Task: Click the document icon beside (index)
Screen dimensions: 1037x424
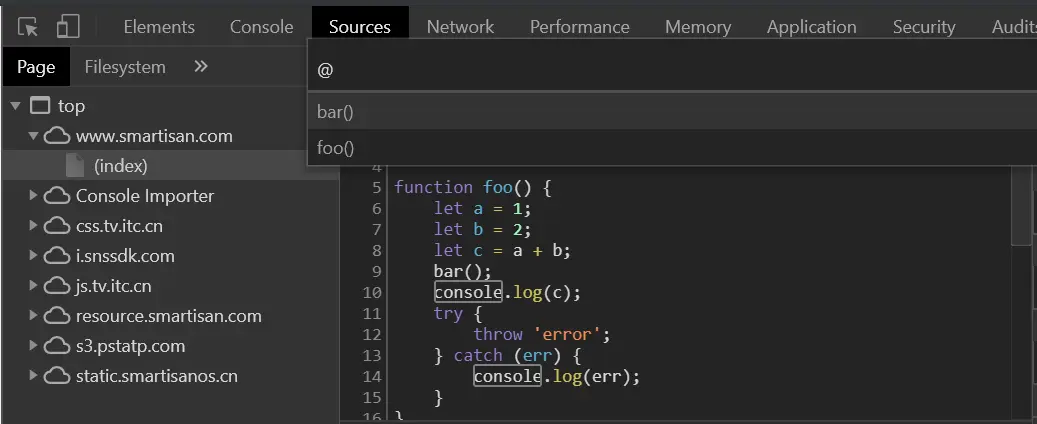Action: tap(75, 165)
